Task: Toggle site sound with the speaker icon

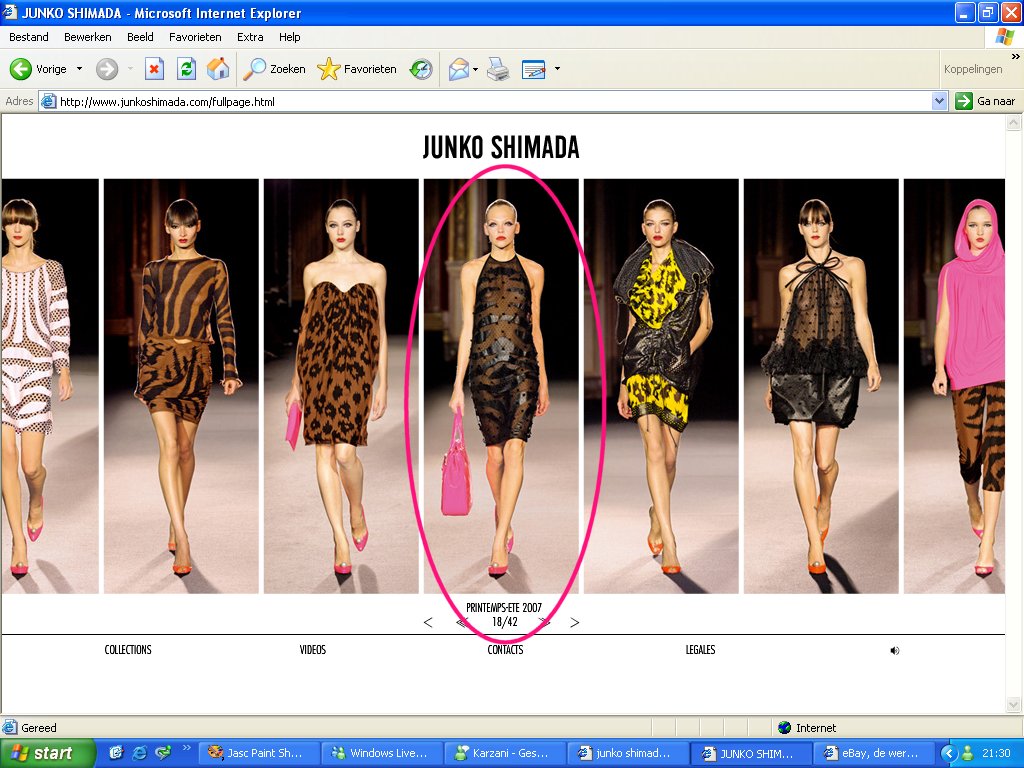Action: [895, 650]
